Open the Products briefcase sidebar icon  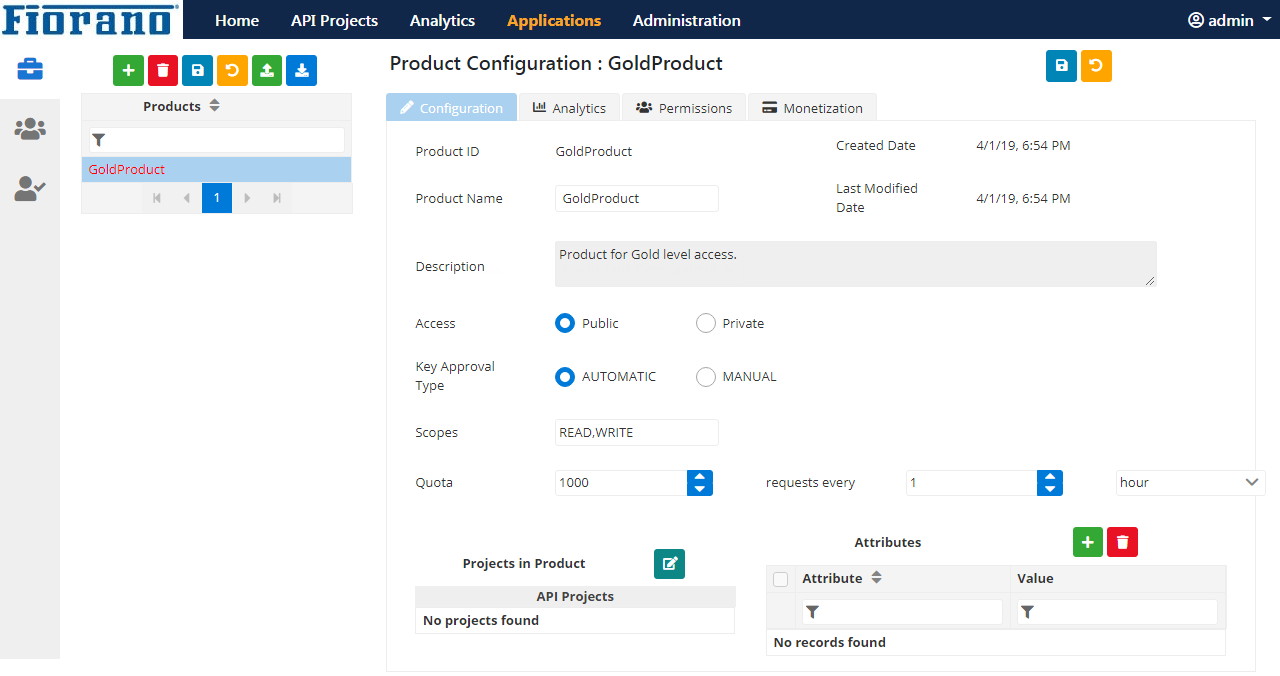pyautogui.click(x=30, y=69)
